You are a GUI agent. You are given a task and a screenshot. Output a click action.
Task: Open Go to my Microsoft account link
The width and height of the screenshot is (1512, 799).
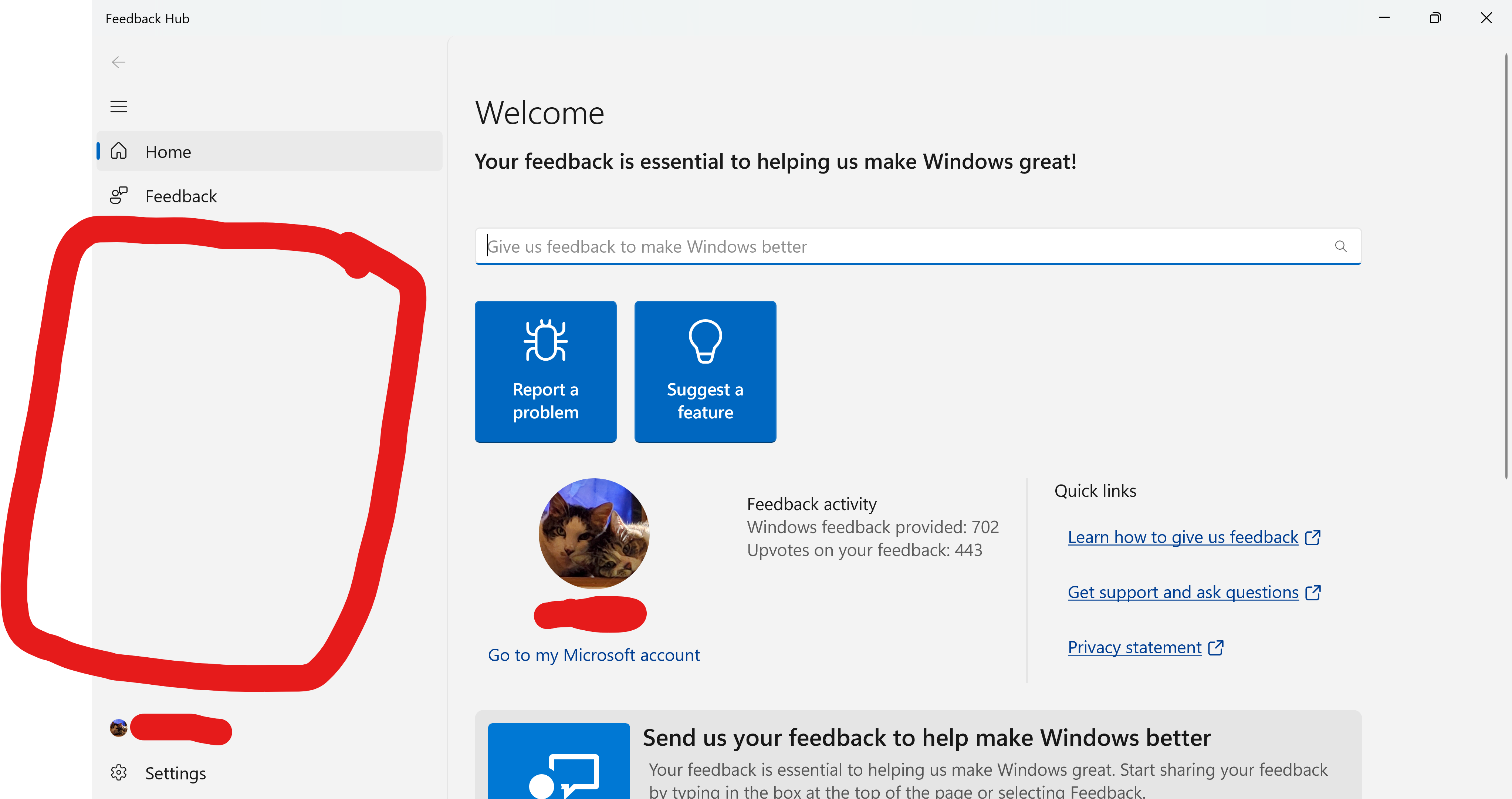coord(593,655)
